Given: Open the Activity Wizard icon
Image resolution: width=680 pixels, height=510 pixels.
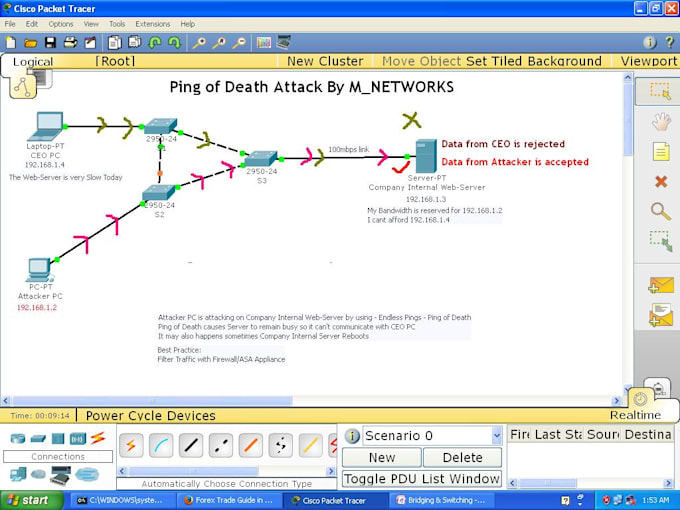Looking at the screenshot, I should point(90,42).
